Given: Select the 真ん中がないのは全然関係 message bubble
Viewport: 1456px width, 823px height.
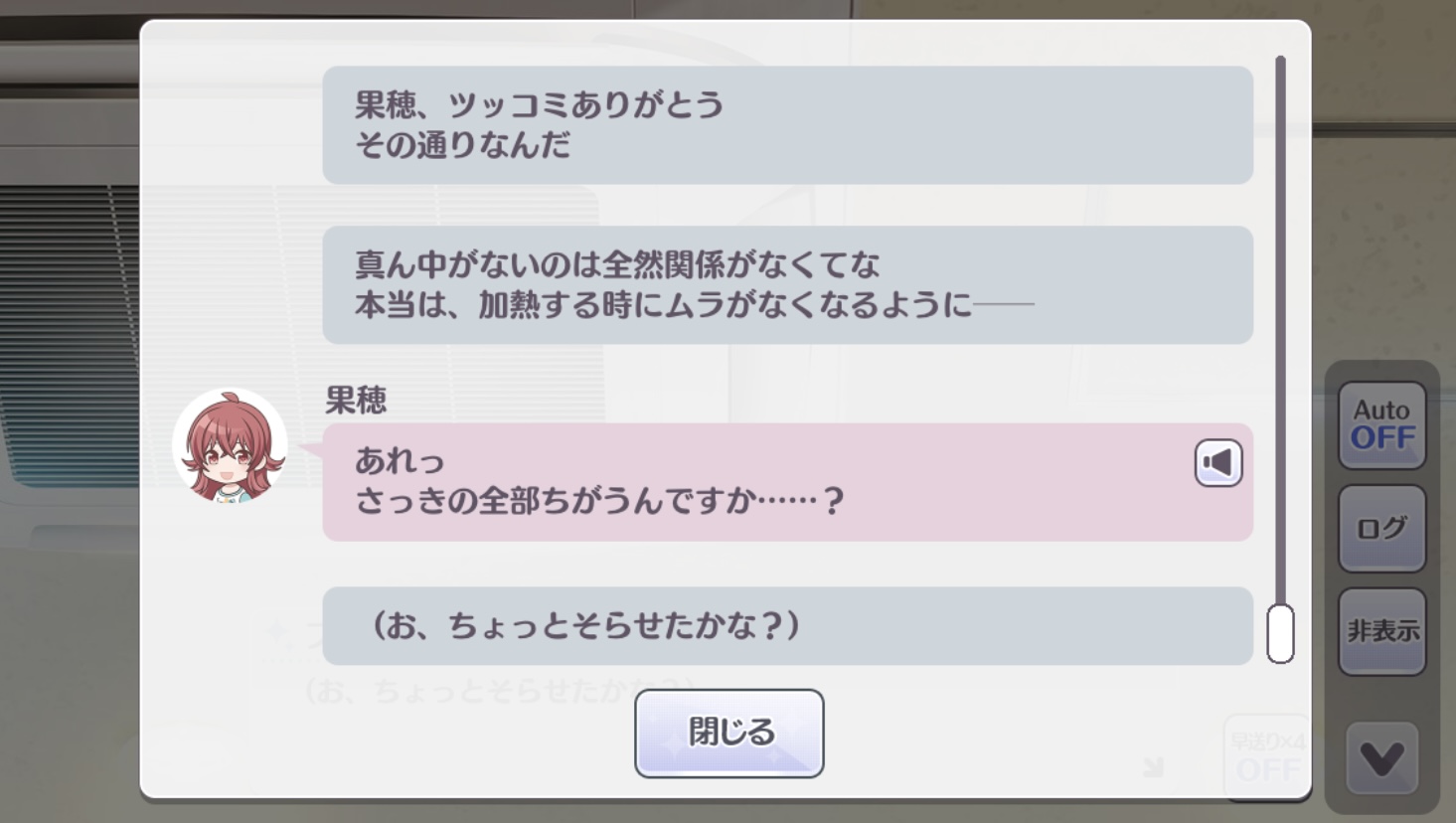Looking at the screenshot, I should pyautogui.click(x=787, y=285).
